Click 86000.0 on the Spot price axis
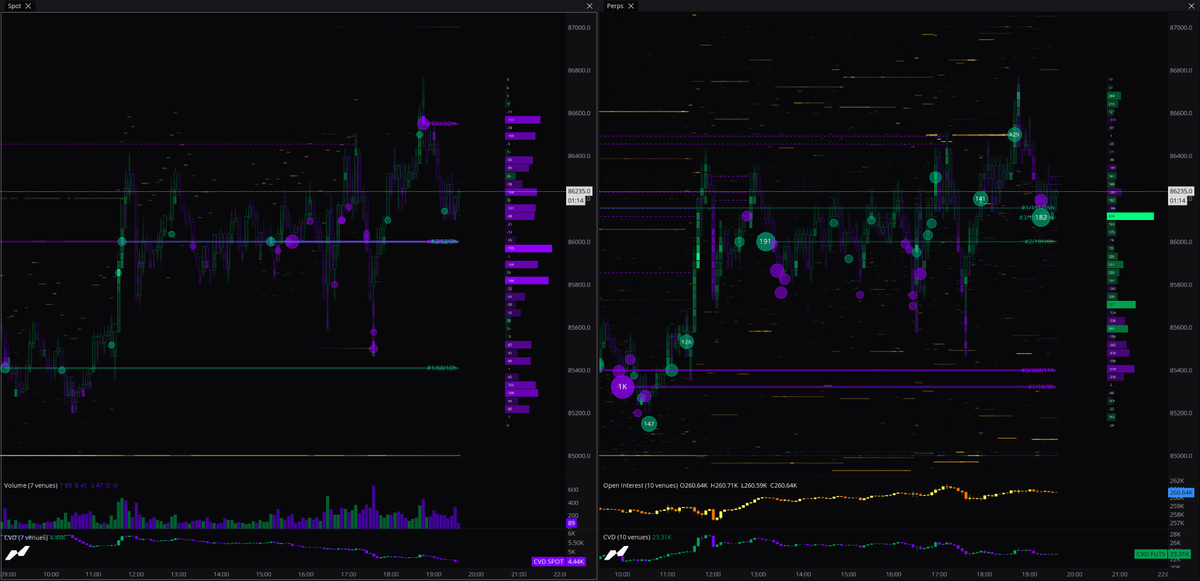 tap(579, 242)
